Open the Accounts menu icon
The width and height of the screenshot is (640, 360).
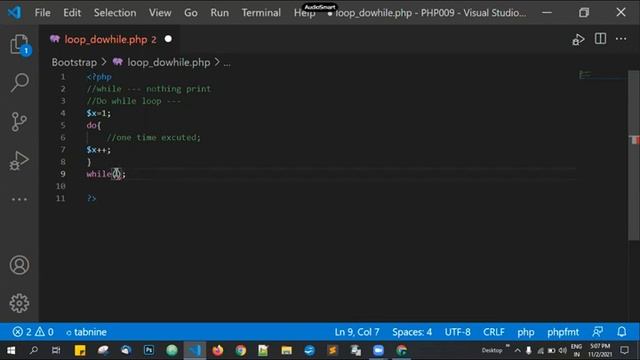click(19, 265)
